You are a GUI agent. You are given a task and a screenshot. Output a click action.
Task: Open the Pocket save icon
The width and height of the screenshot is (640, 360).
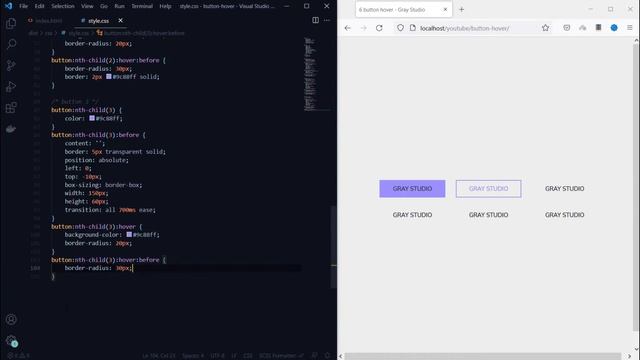click(x=567, y=28)
